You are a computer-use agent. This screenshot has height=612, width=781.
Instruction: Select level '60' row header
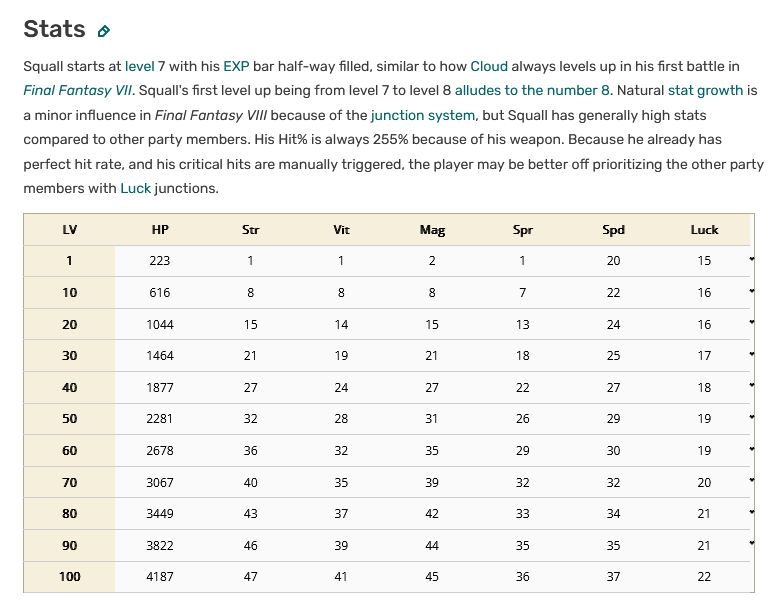(x=69, y=451)
